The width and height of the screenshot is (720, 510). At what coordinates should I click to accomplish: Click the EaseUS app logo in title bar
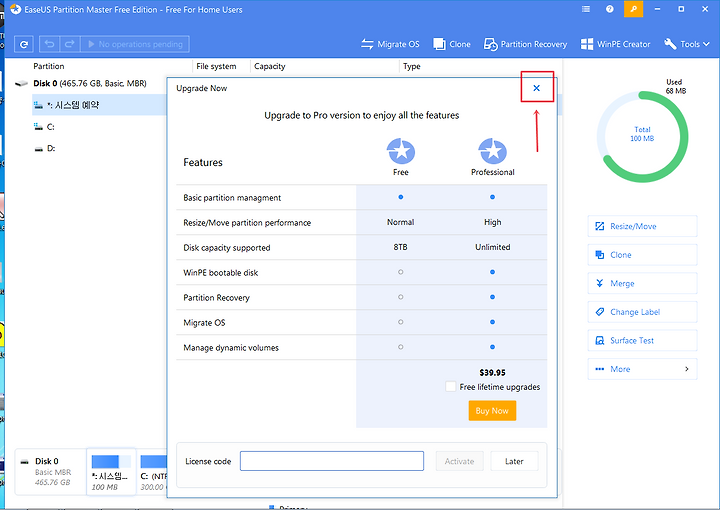[x=15, y=9]
